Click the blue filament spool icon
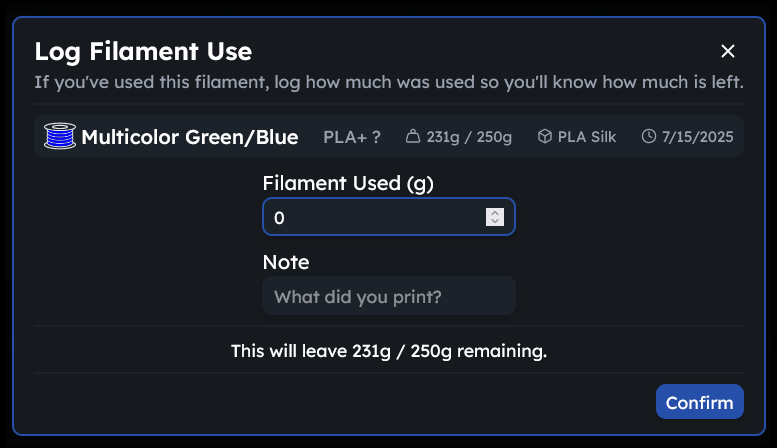 click(60, 136)
